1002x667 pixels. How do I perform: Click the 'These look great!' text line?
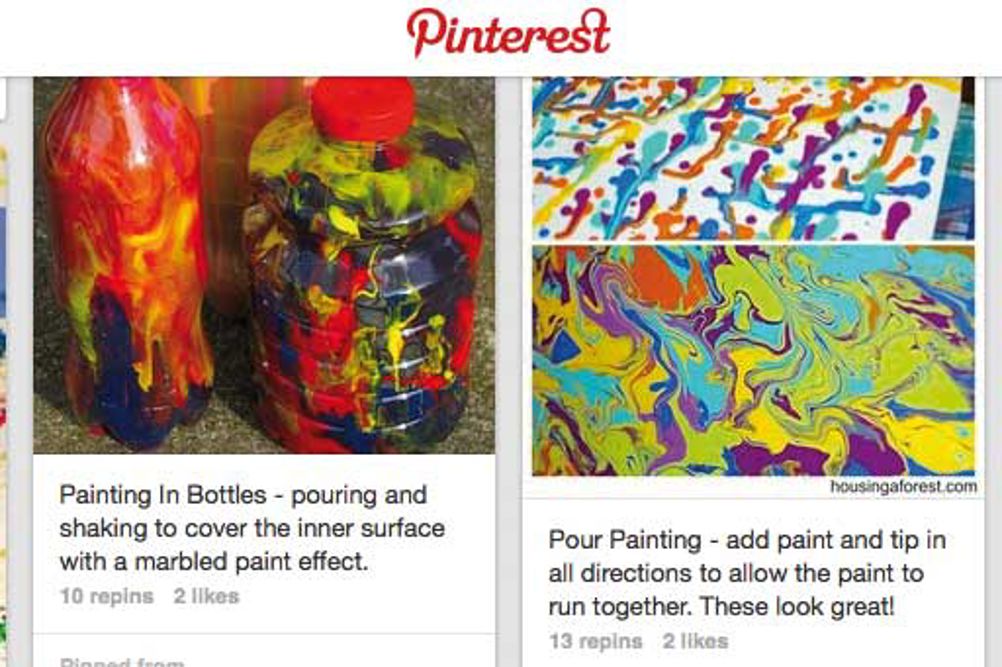point(721,606)
